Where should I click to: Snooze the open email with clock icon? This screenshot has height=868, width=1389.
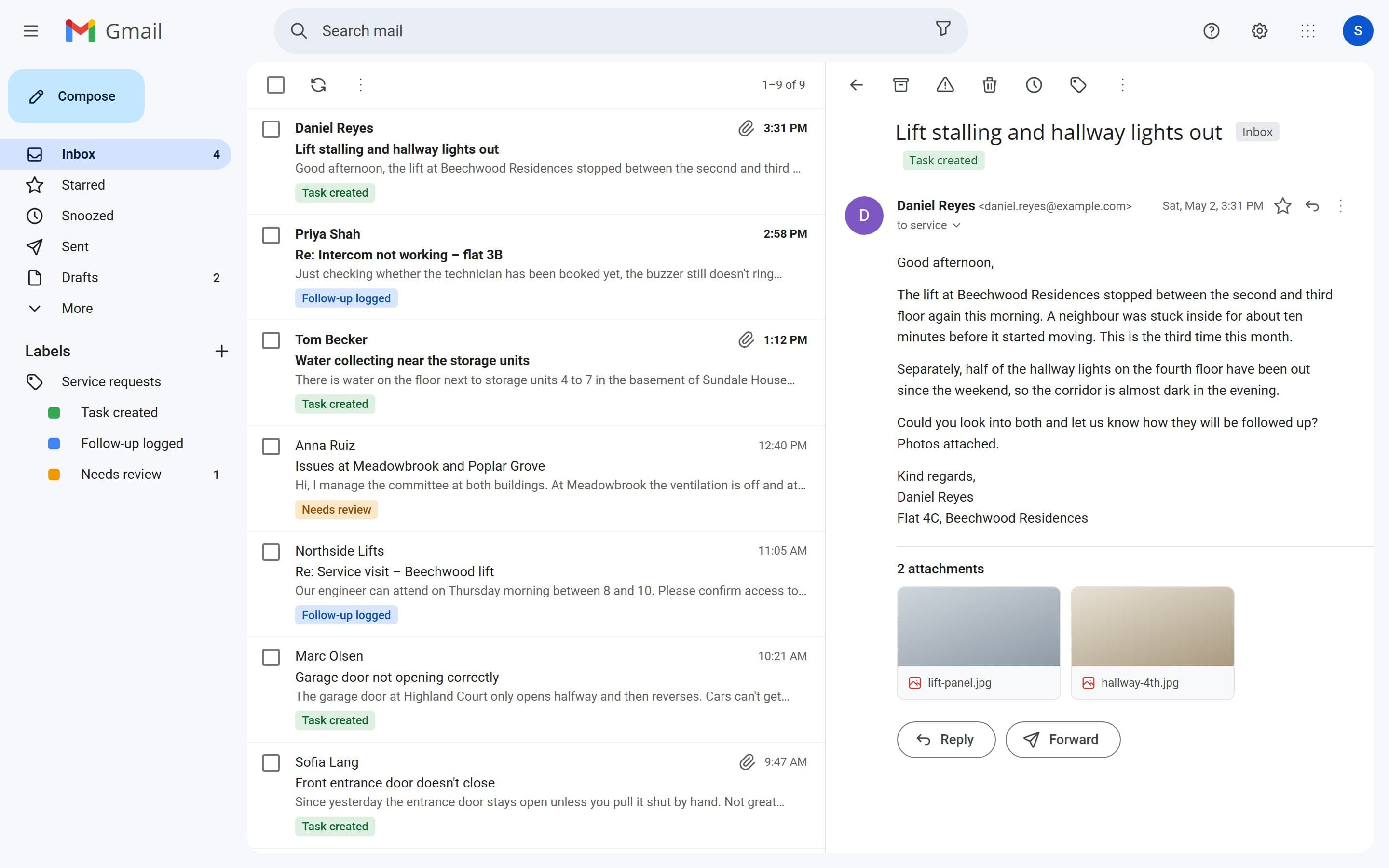tap(1034, 85)
